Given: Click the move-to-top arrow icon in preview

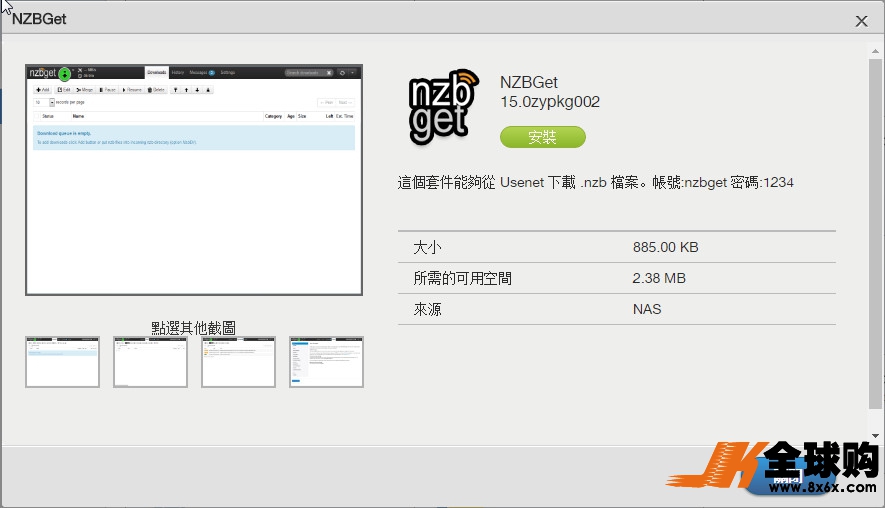Looking at the screenshot, I should (176, 90).
